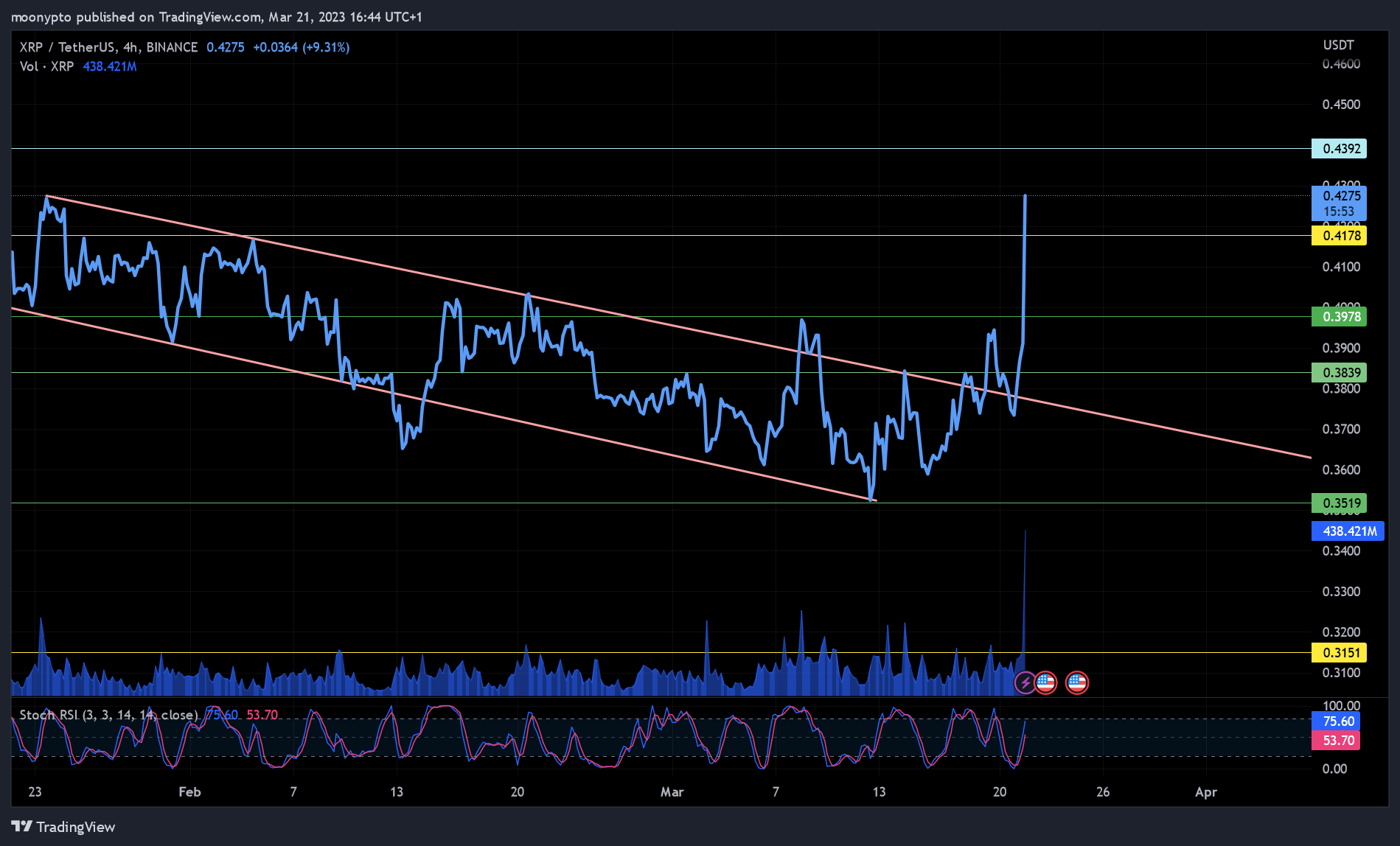This screenshot has height=846, width=1400.
Task: Click the 13 date under March
Action: click(879, 792)
